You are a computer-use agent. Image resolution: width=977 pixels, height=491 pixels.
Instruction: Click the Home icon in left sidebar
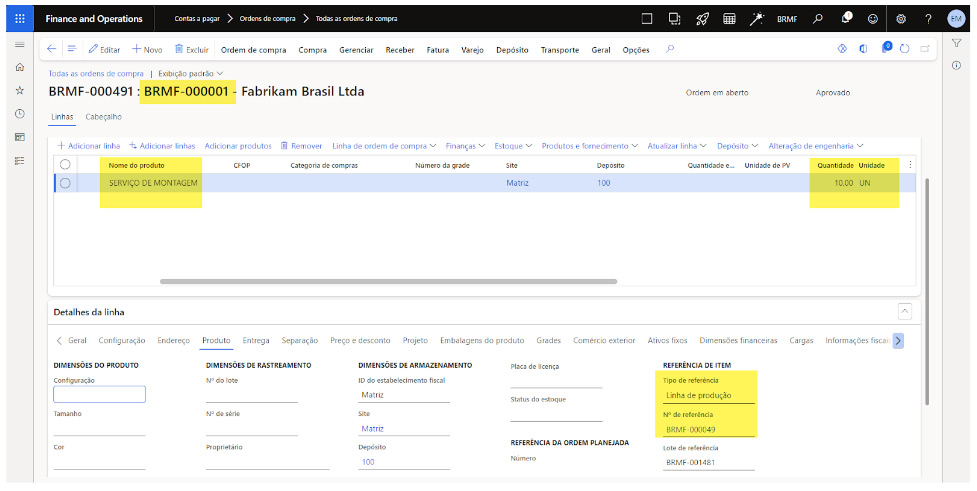point(19,67)
